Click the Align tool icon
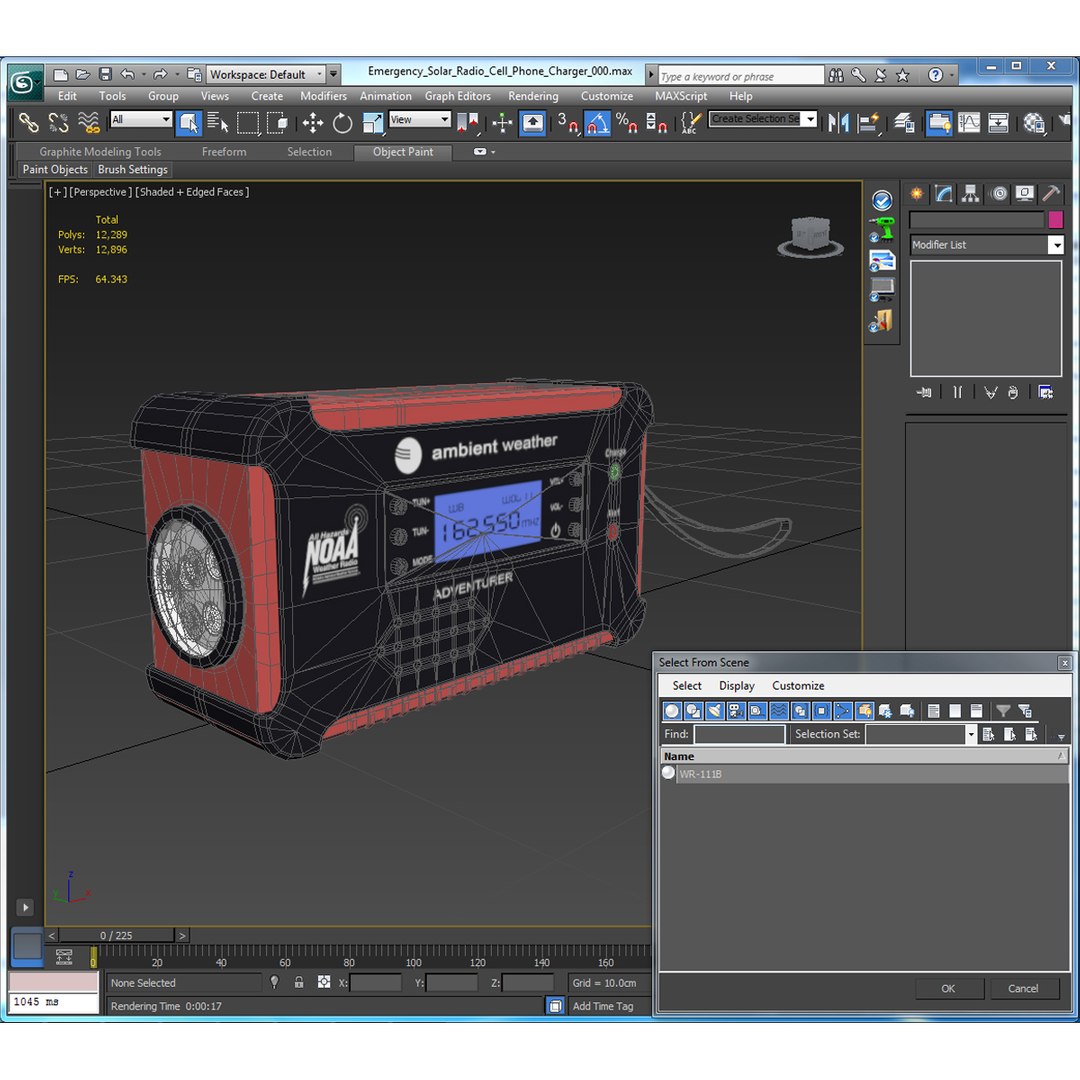The image size is (1080, 1080). tap(869, 123)
